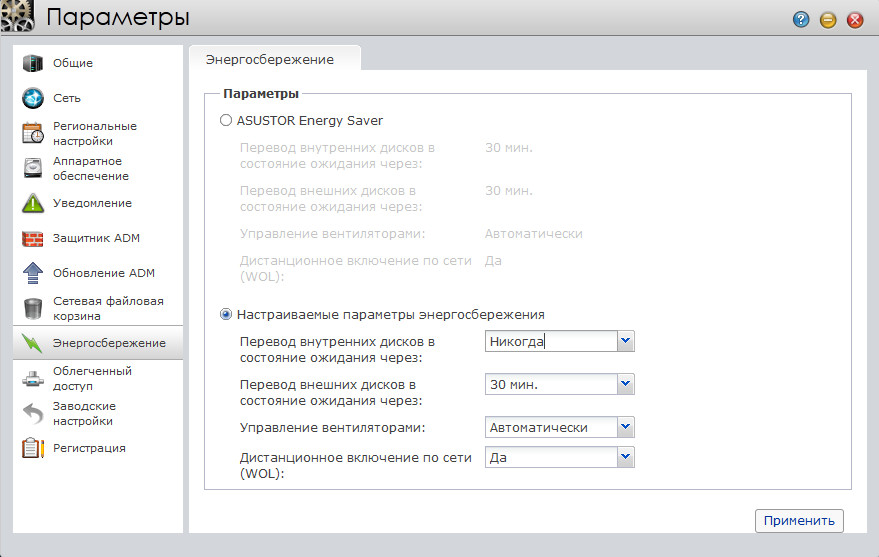This screenshot has width=879, height=557.
Task: Select ASUSTOR Energy Saver radio button
Action: 226,120
